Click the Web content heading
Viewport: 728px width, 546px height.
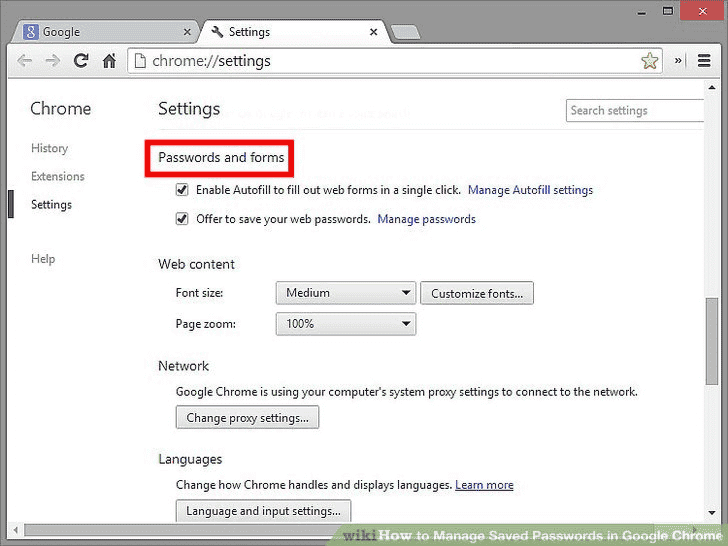pos(196,264)
